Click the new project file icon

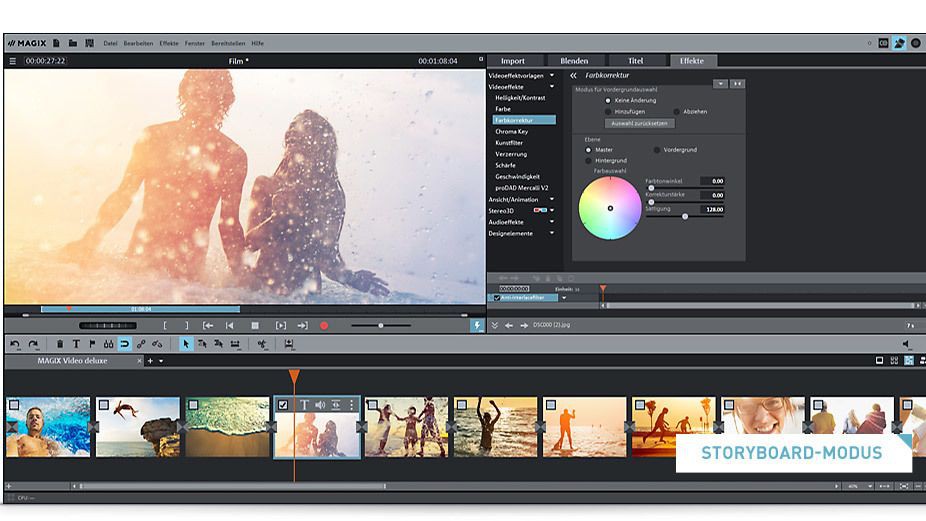(x=57, y=43)
